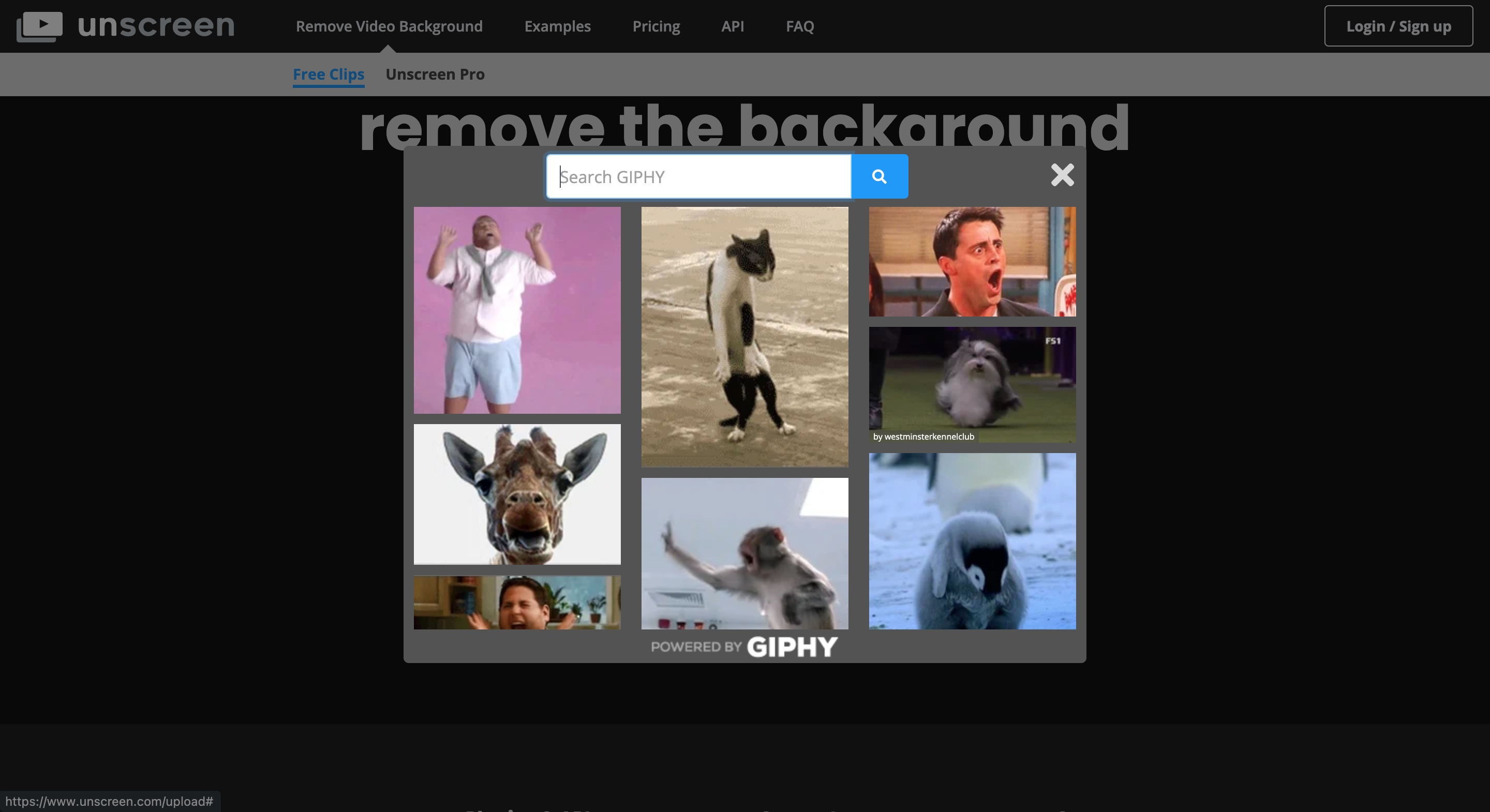Pick the baby penguin GIF
The image size is (1490, 812).
click(972, 541)
